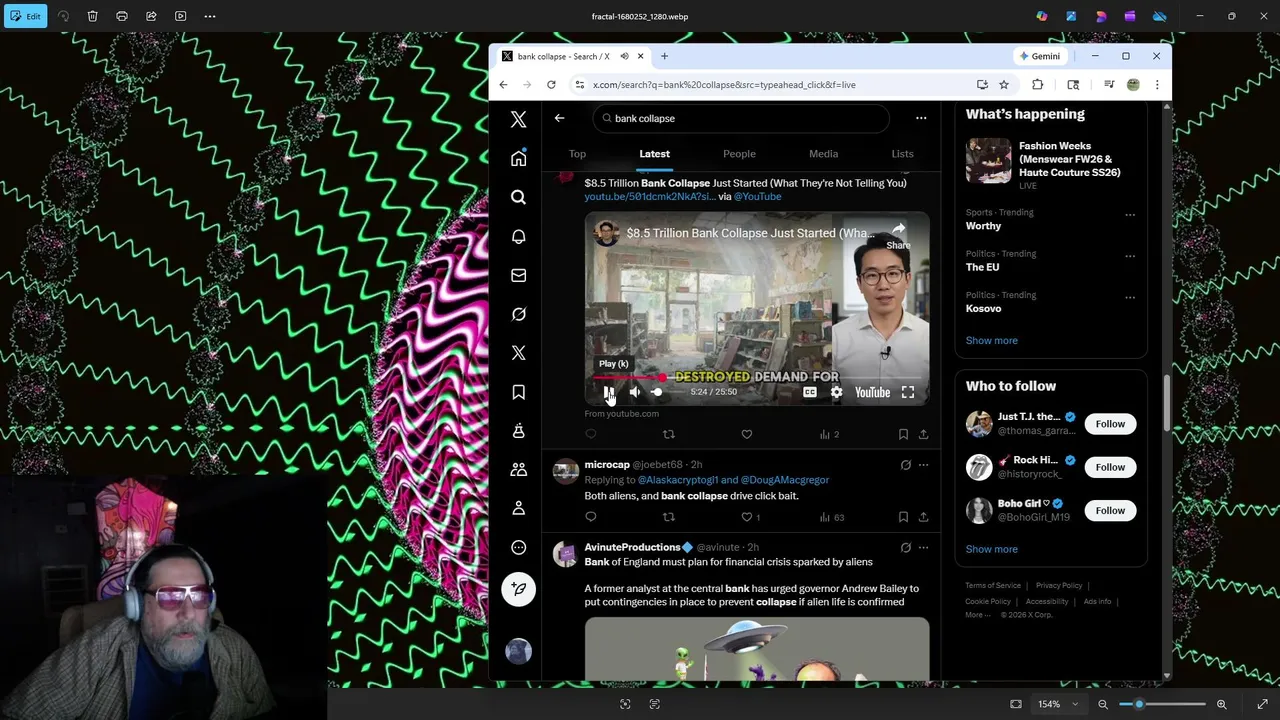This screenshot has height=720, width=1280.
Task: Click the Gemini button in Chrome
Action: [1040, 56]
